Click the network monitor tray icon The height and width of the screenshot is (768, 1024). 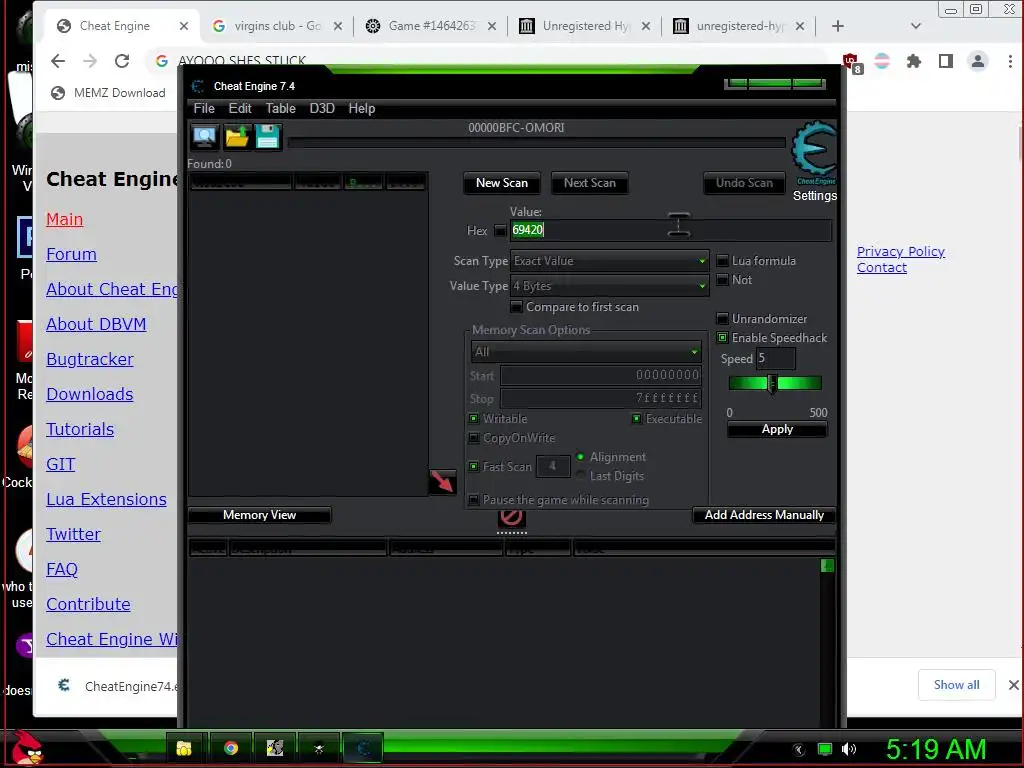(825, 749)
